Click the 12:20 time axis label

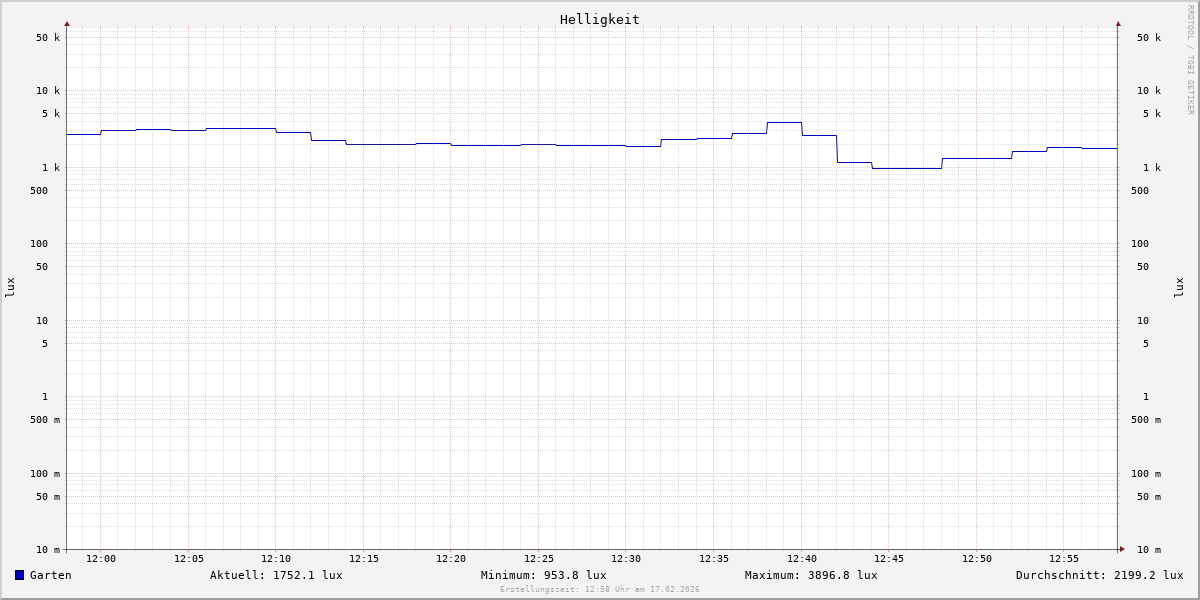click(x=451, y=559)
